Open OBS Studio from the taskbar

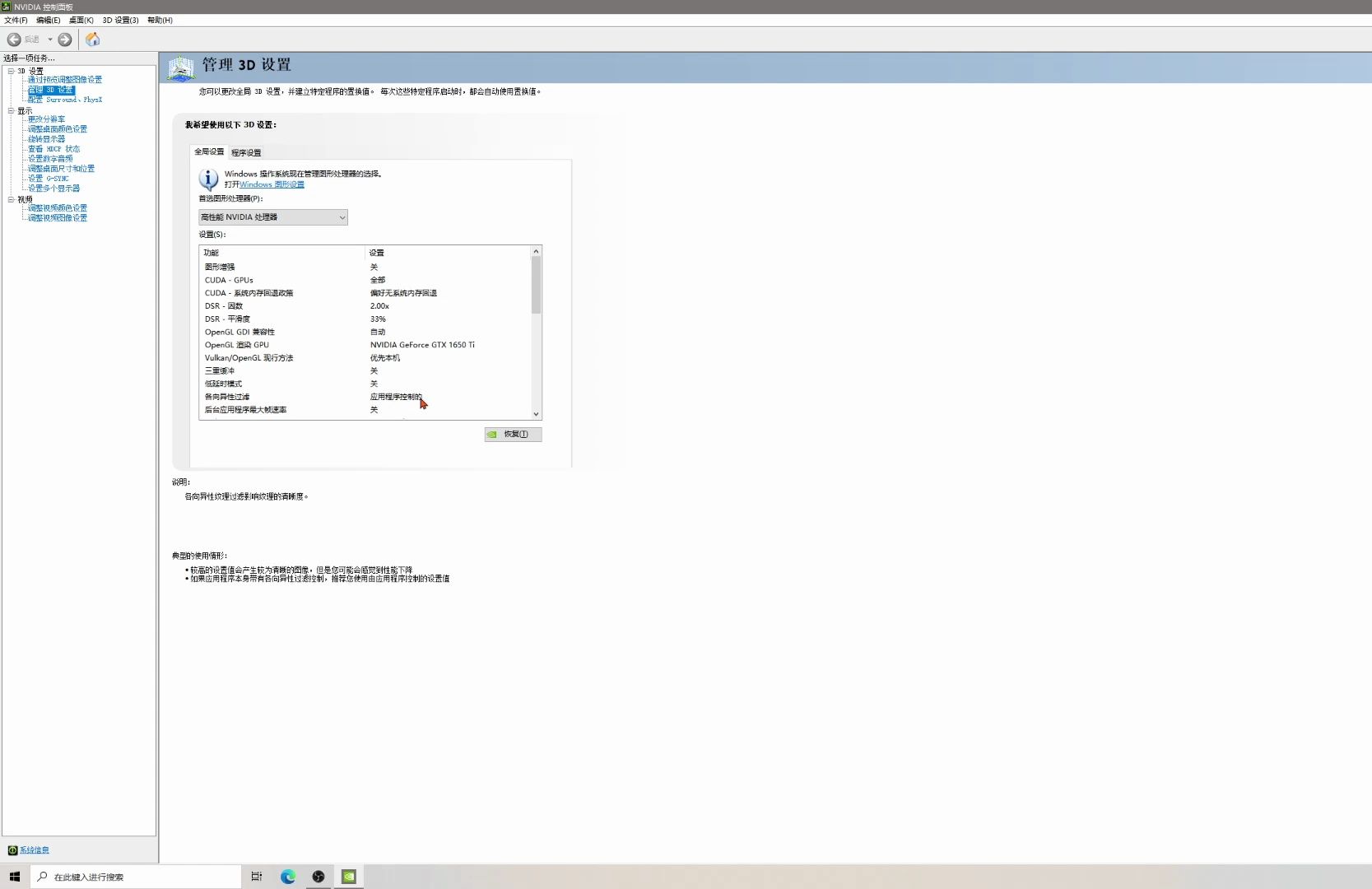[319, 877]
